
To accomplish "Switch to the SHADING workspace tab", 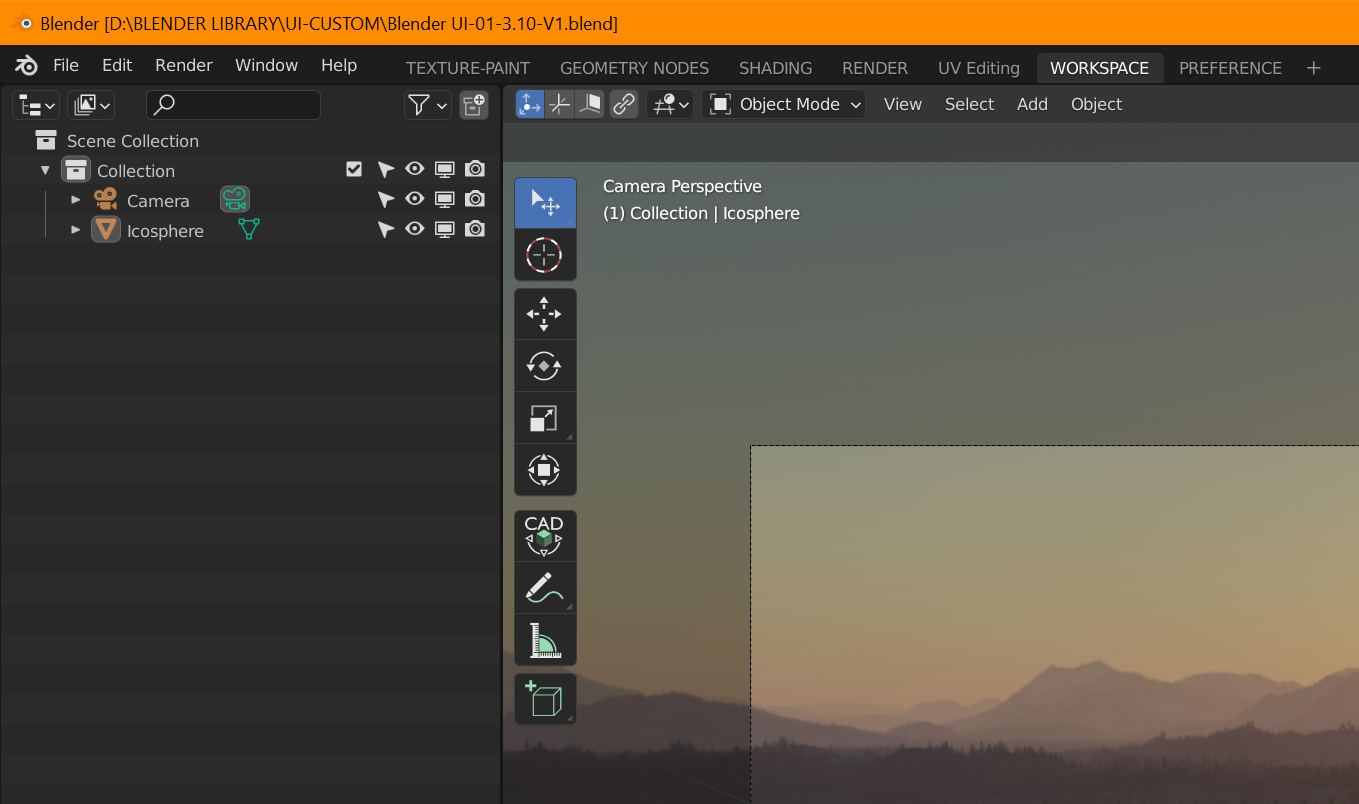I will point(775,68).
